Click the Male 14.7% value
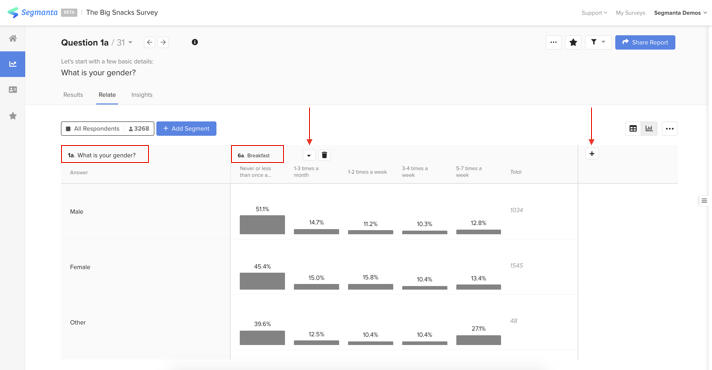 point(316,222)
